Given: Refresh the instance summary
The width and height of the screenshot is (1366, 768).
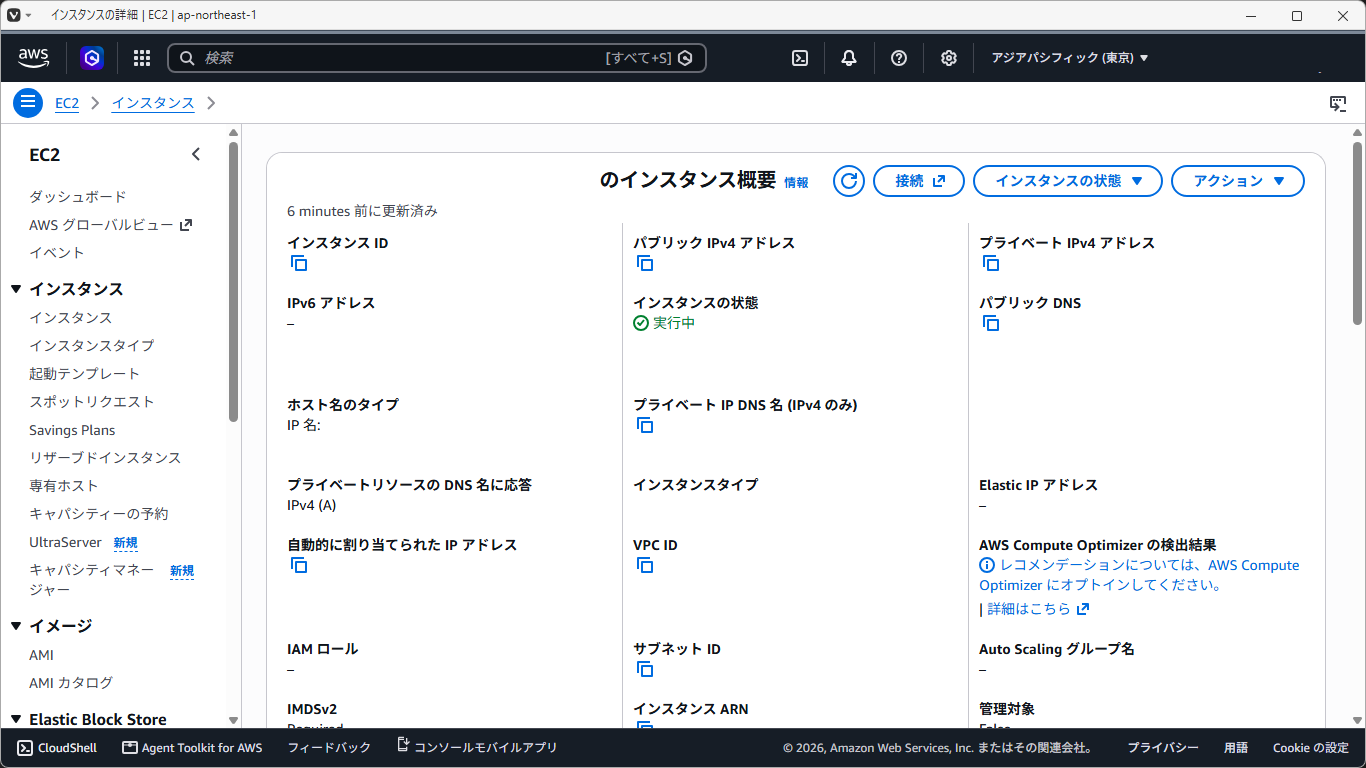Looking at the screenshot, I should coord(849,181).
